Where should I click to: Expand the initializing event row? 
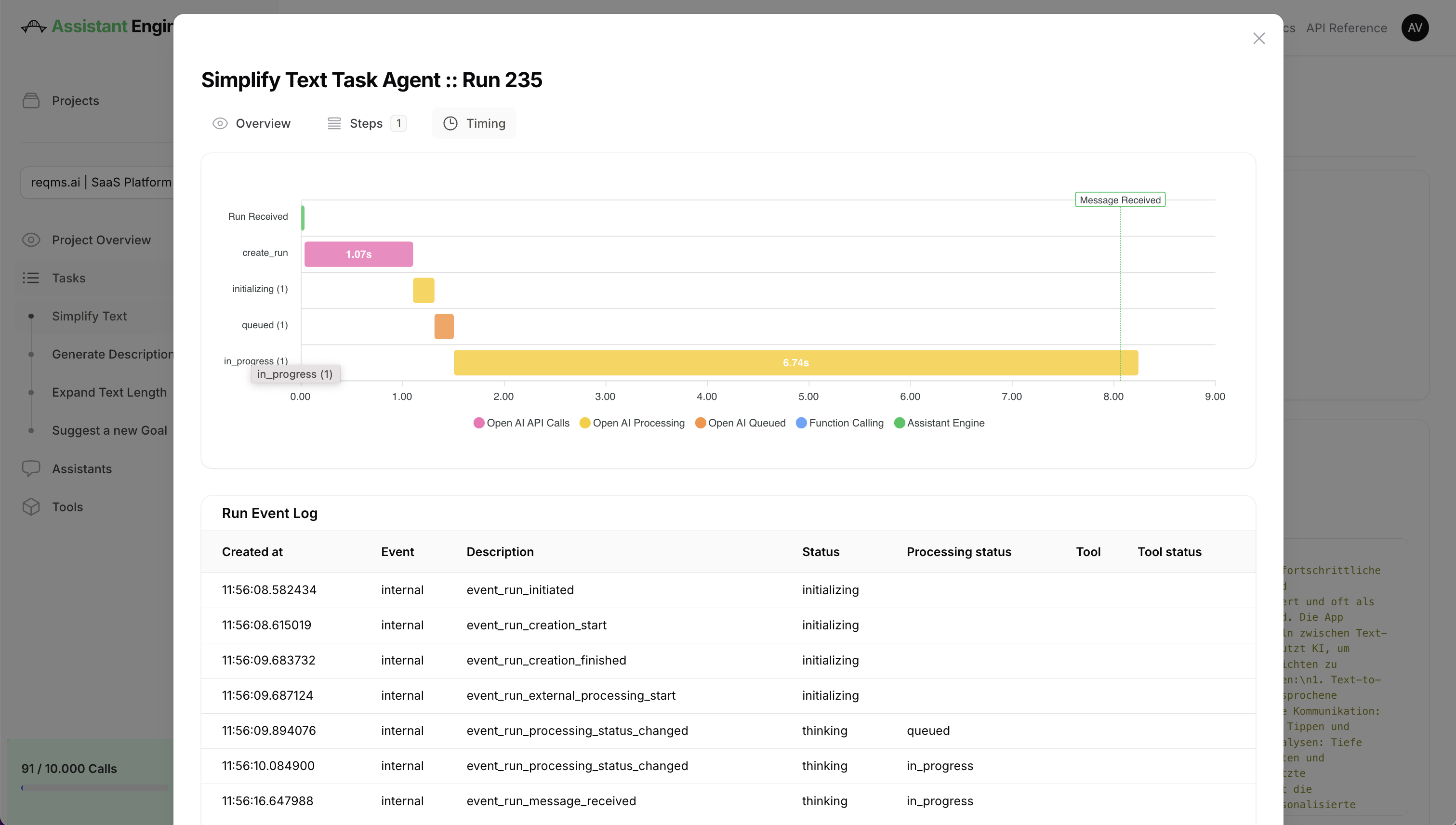point(259,289)
